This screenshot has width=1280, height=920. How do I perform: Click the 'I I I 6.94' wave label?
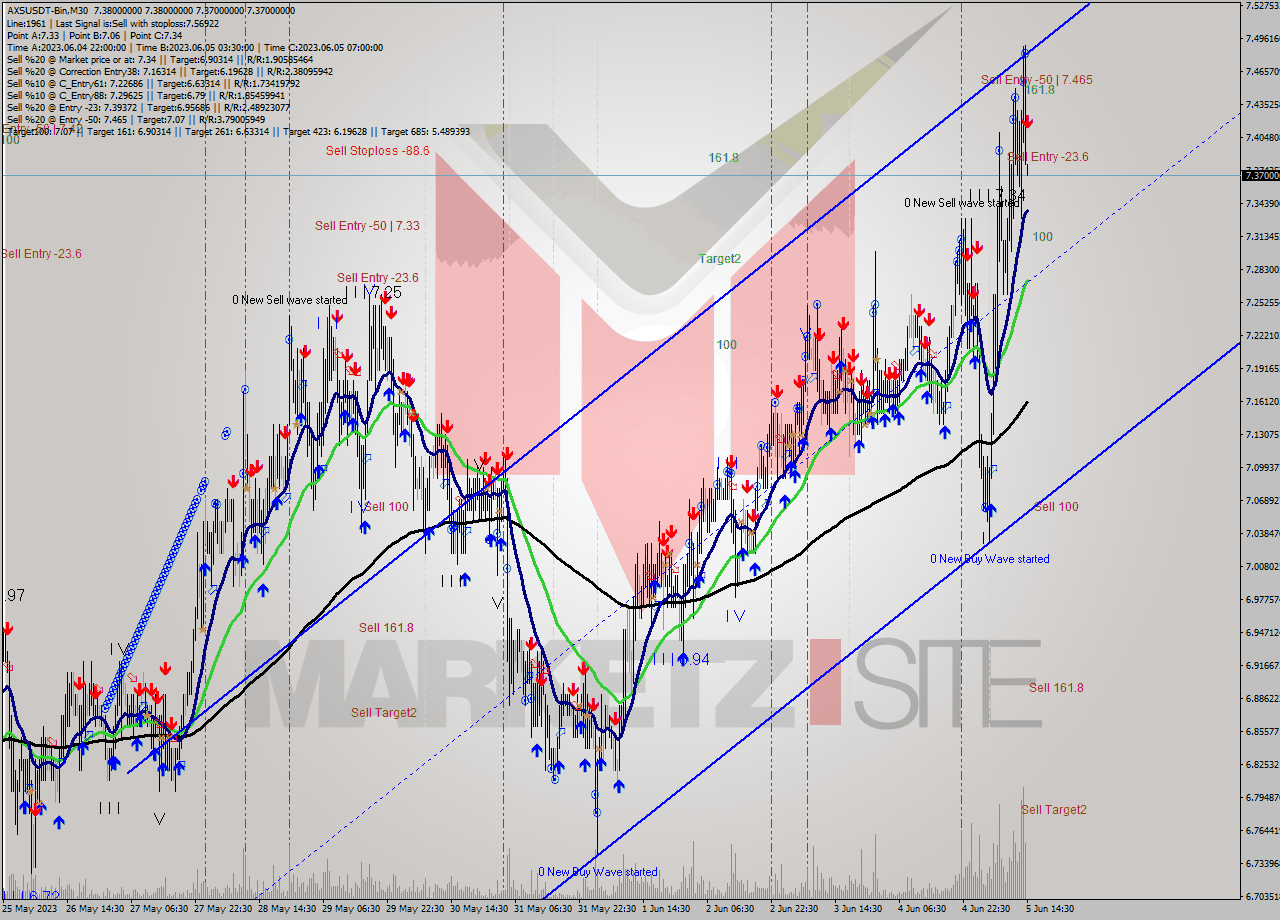point(680,659)
